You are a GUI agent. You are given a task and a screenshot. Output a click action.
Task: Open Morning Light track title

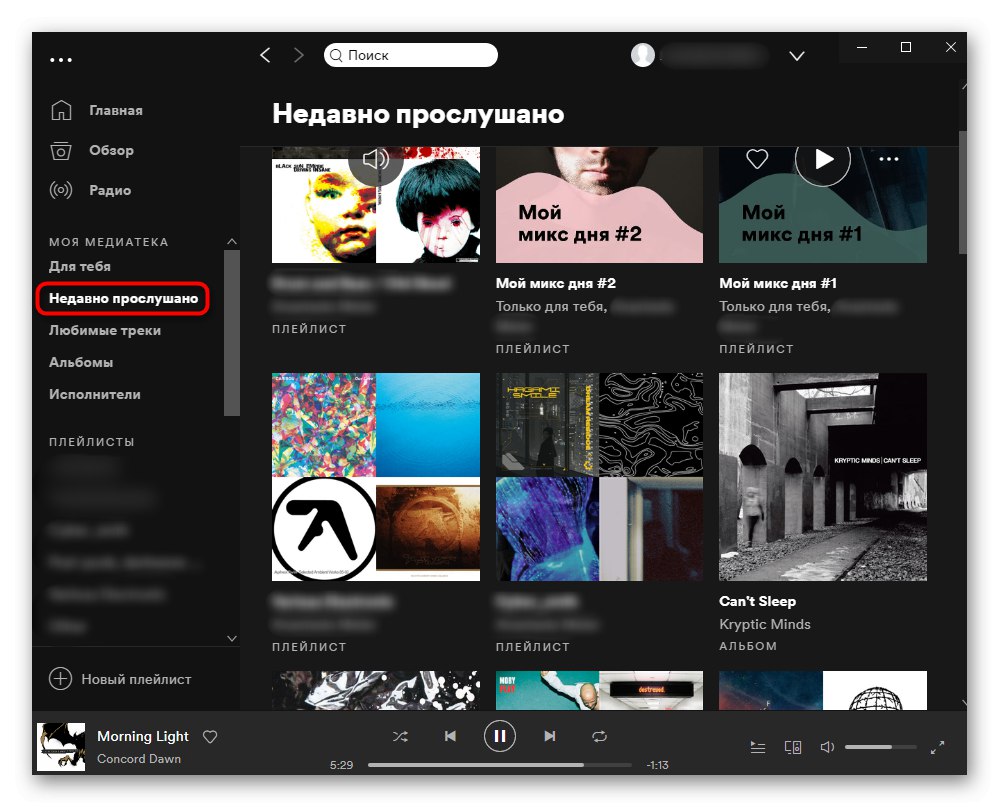click(x=143, y=736)
